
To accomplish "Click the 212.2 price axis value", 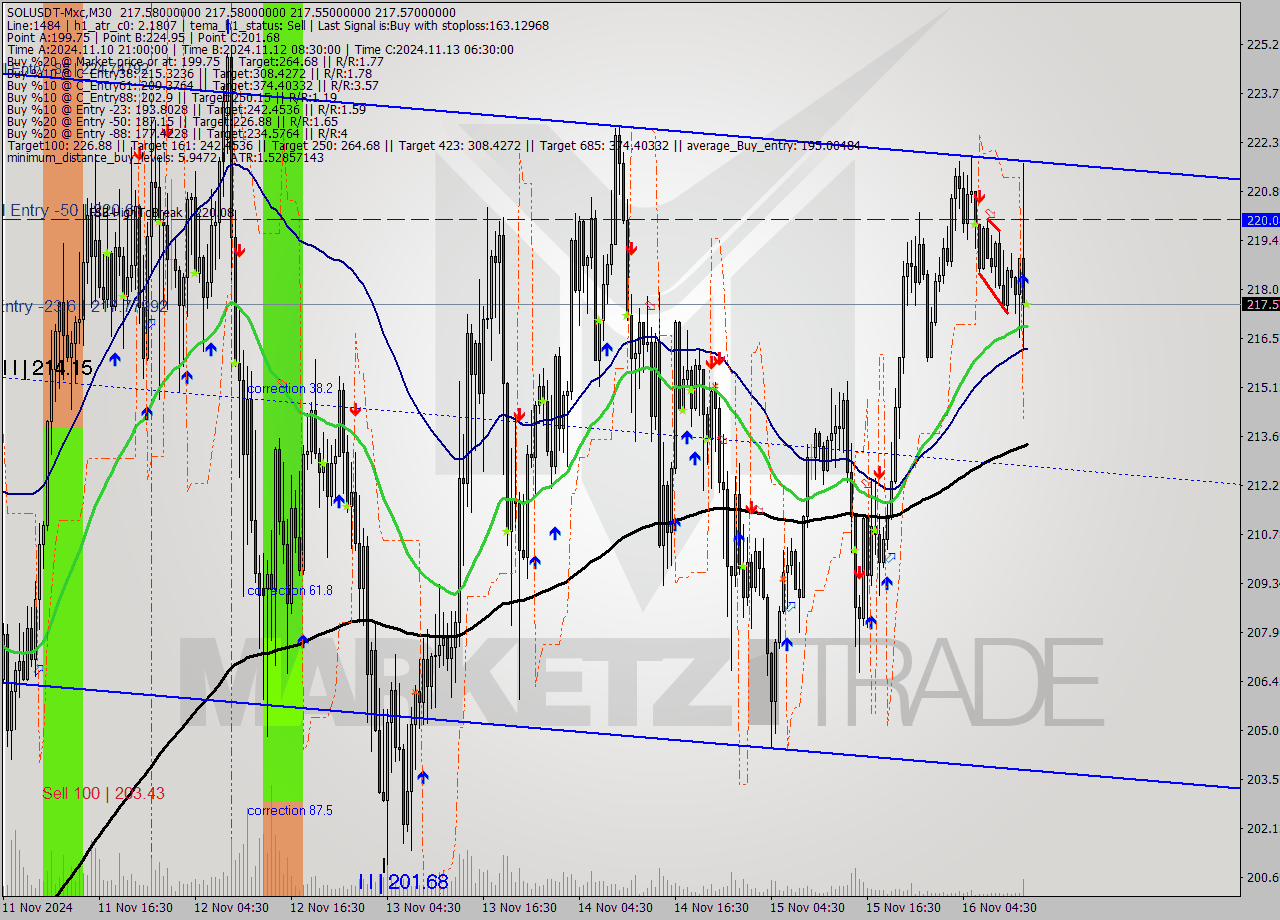I will pos(1262,485).
